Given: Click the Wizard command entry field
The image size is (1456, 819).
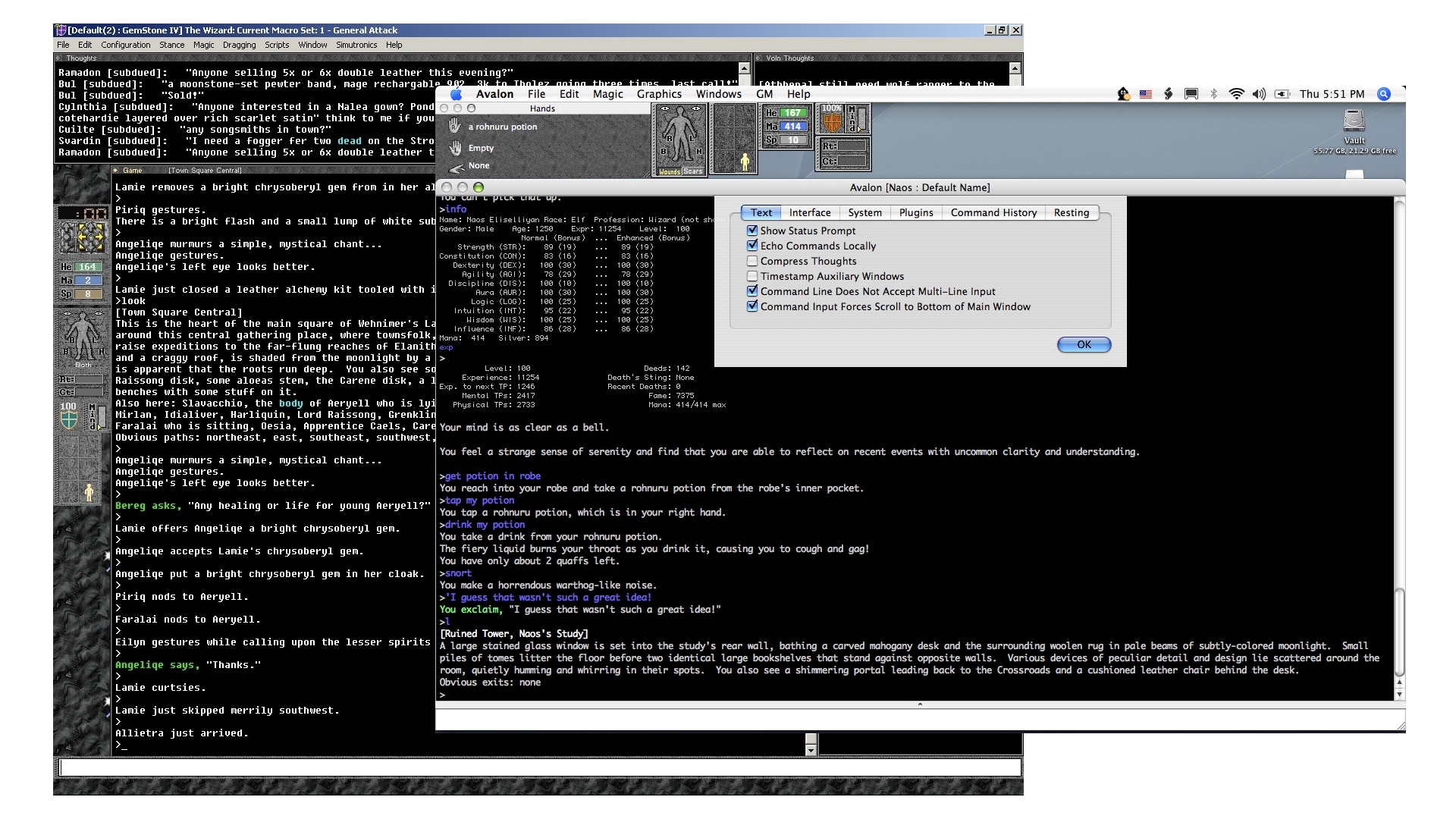Looking at the screenshot, I should [x=540, y=767].
